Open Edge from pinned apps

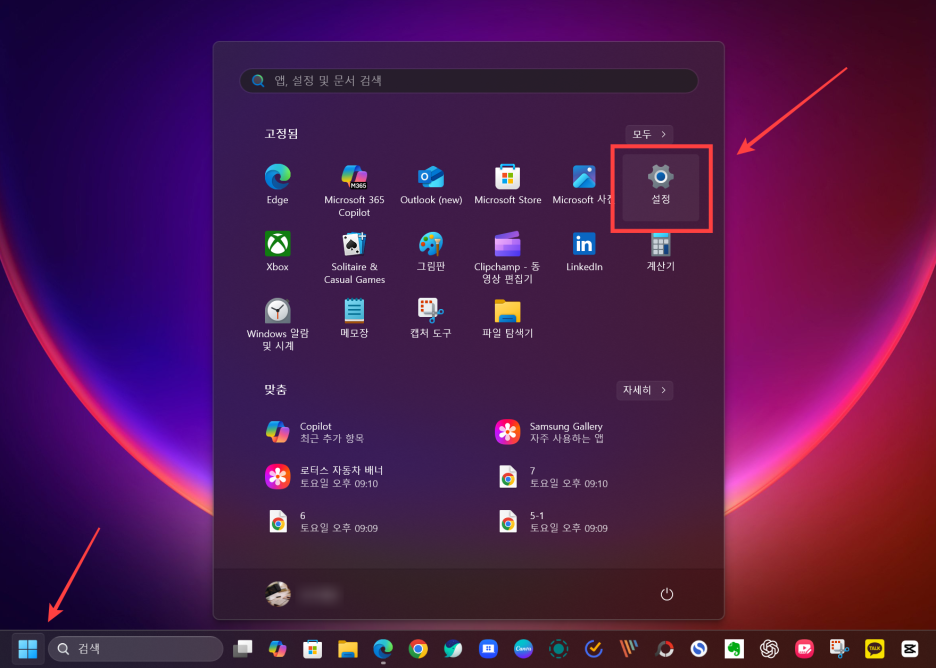pyautogui.click(x=277, y=184)
